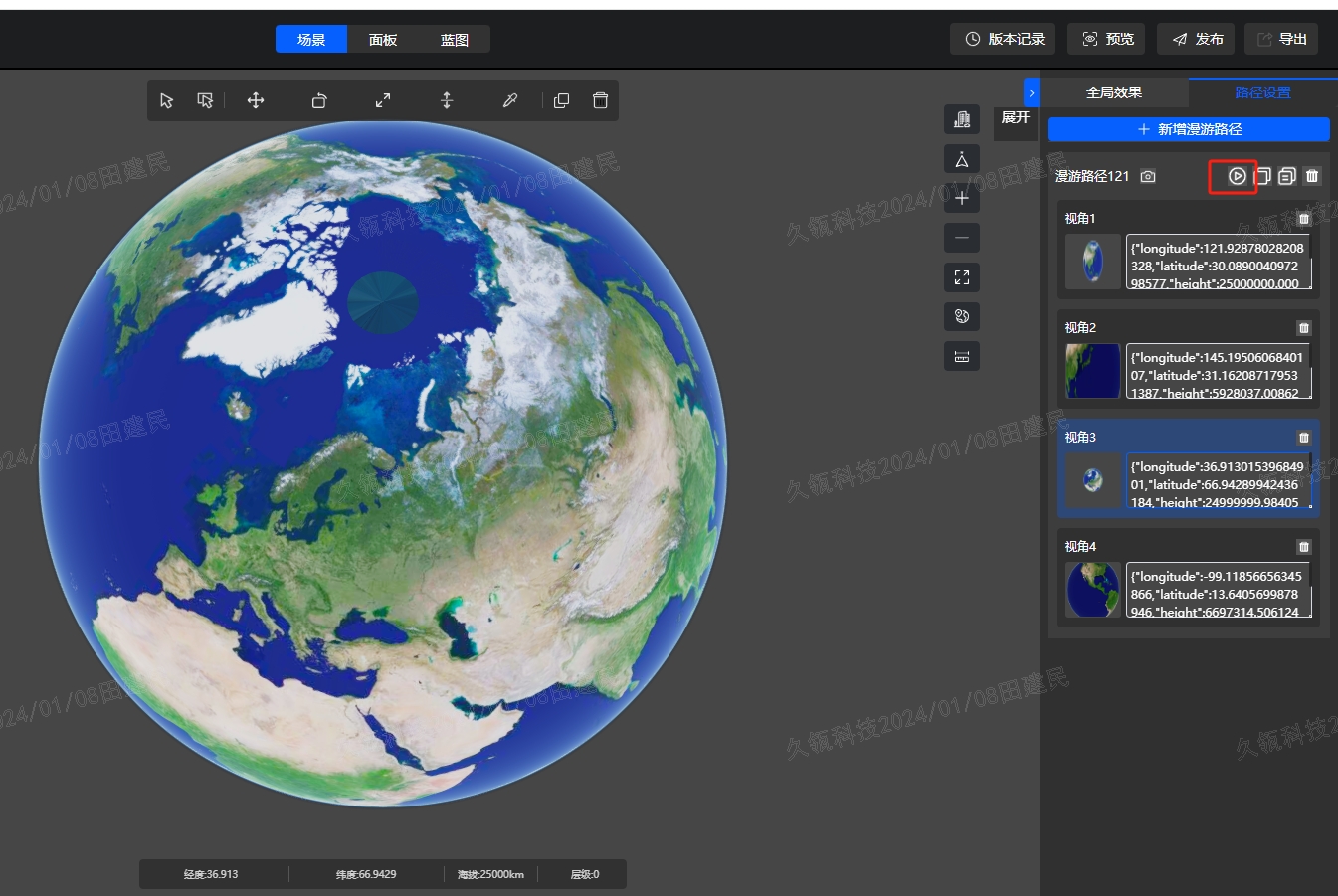Activate the diagonal scale tool
Screen dimensions: 1338x896
383,100
